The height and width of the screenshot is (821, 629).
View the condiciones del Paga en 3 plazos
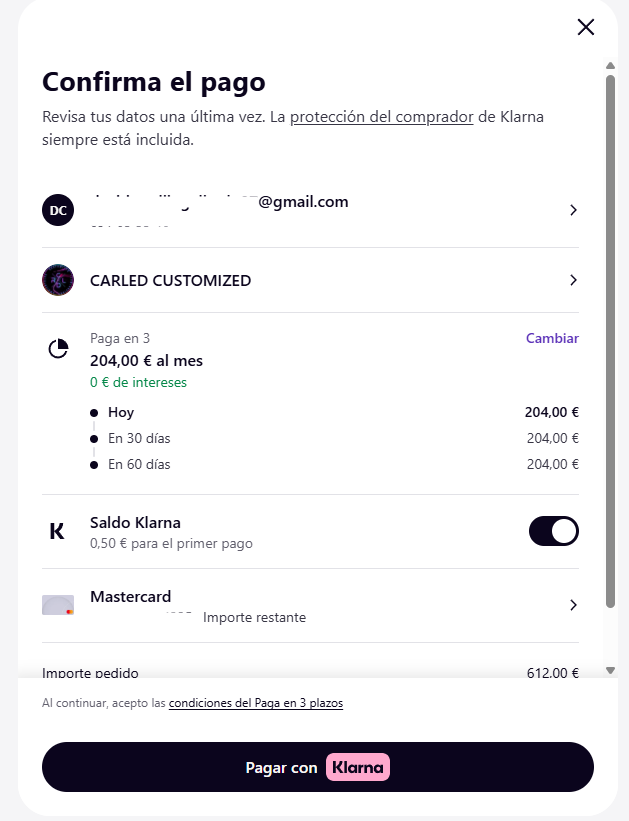[x=254, y=703]
